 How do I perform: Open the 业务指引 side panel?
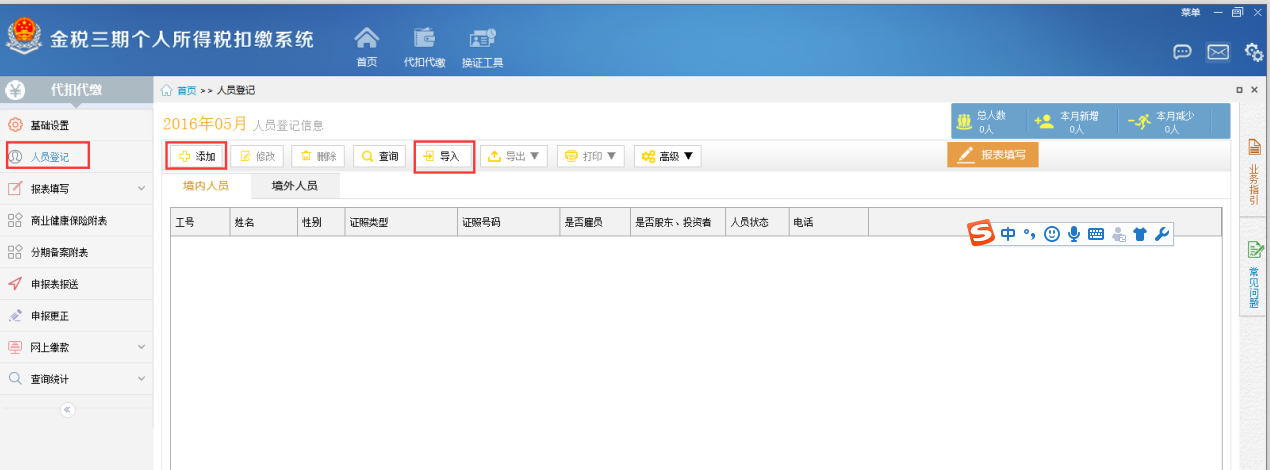(1254, 170)
